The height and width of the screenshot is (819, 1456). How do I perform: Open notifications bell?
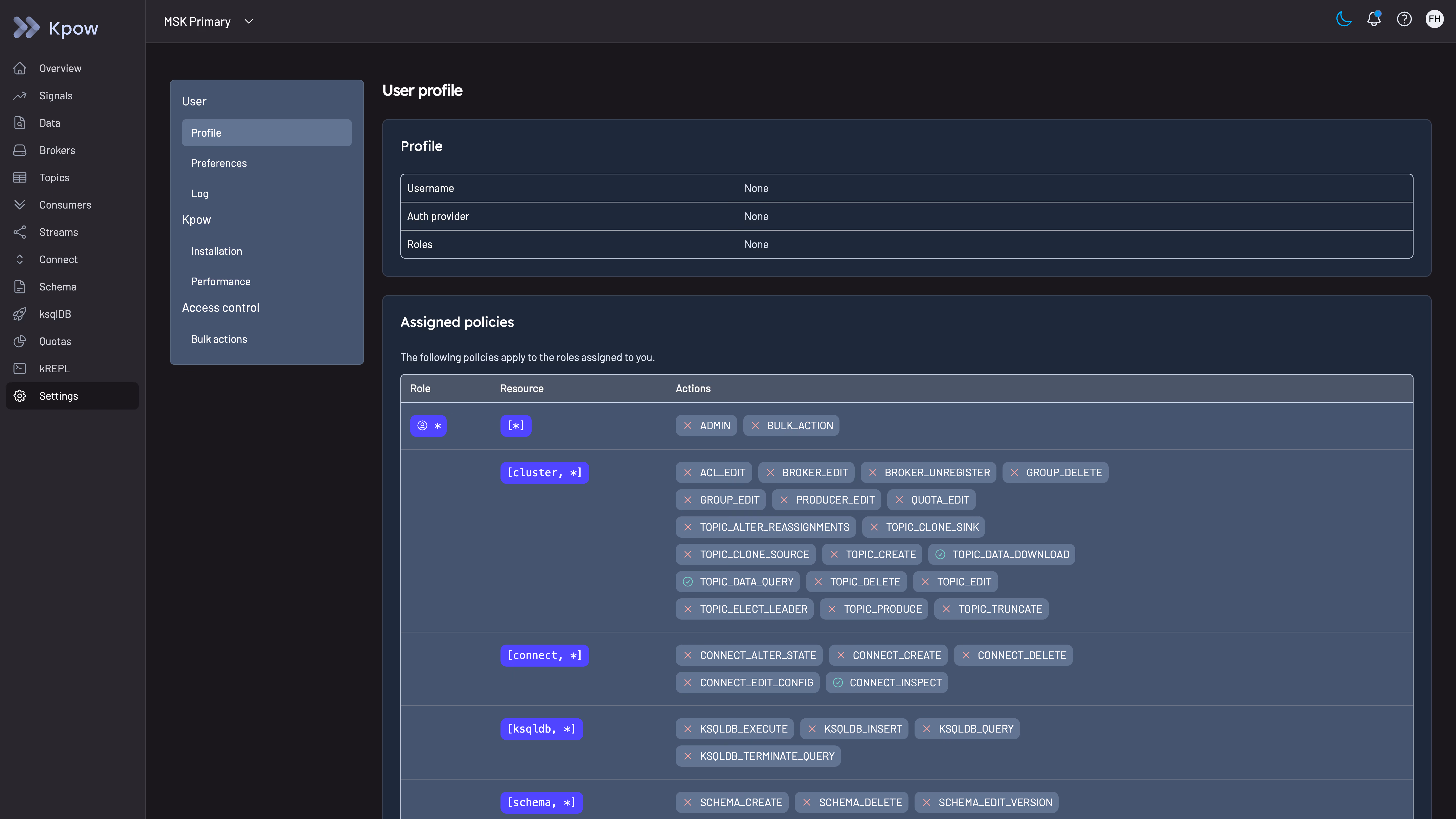pos(1374,19)
